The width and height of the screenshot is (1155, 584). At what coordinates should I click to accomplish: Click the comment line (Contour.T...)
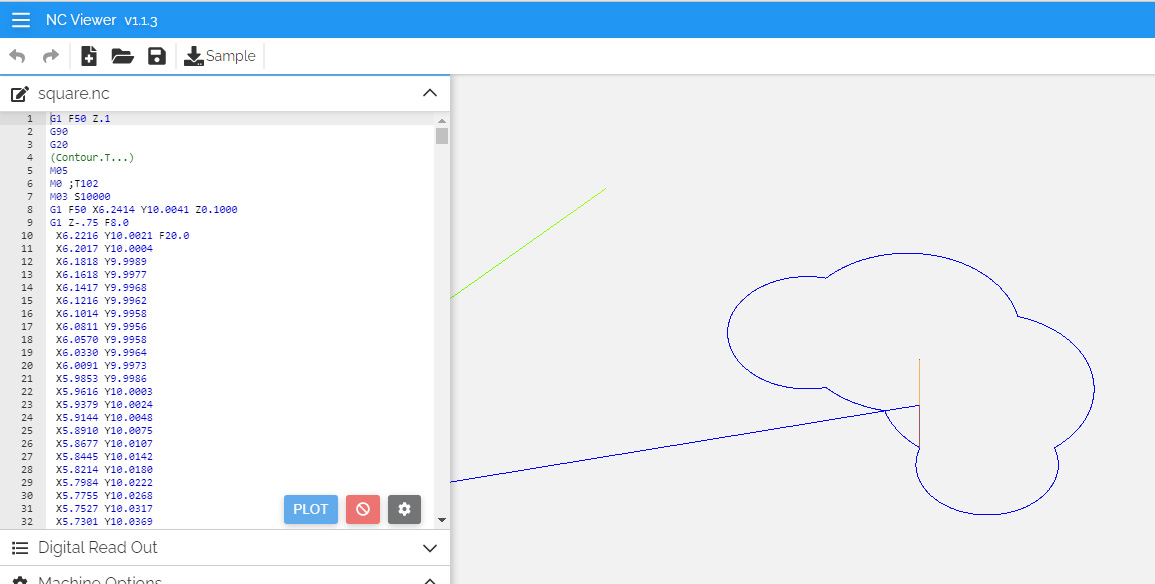(92, 158)
